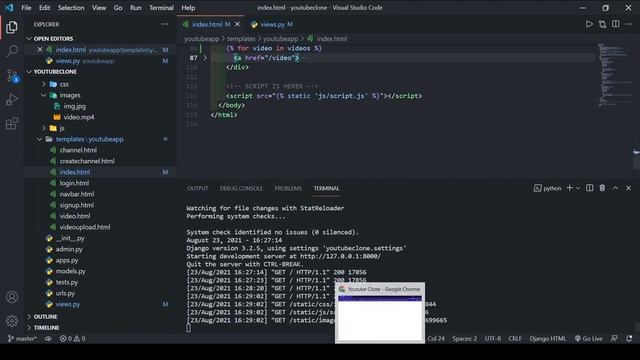Collapse the images folder
This screenshot has width=640, height=360.
click(x=70, y=95)
